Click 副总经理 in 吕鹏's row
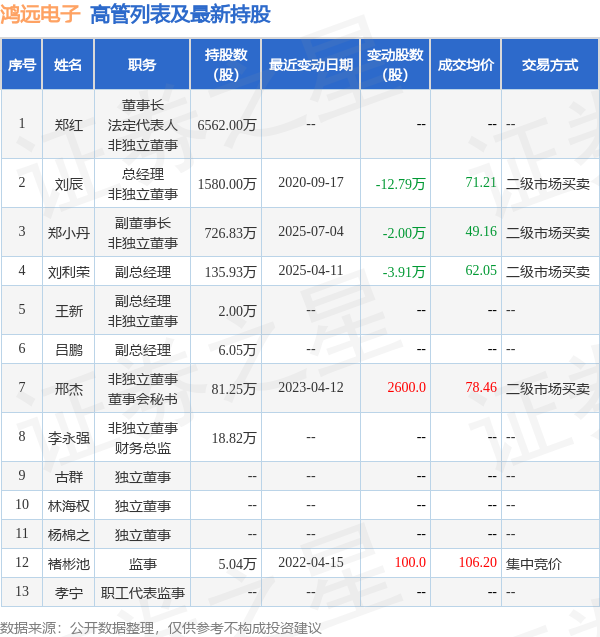This screenshot has width=600, height=637. [143, 350]
